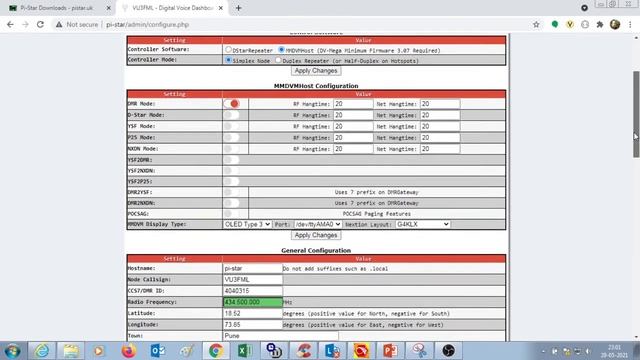Edit the DMR Mode Net Hangtime field
This screenshot has width=640, height=360.
tap(440, 104)
